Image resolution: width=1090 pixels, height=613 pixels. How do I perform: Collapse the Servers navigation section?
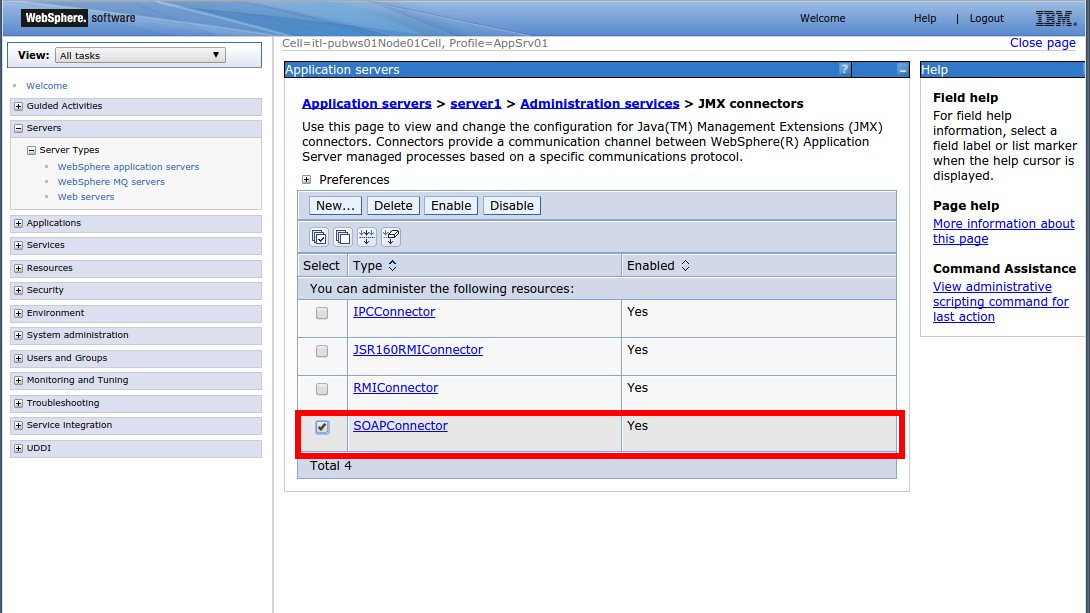tap(19, 129)
